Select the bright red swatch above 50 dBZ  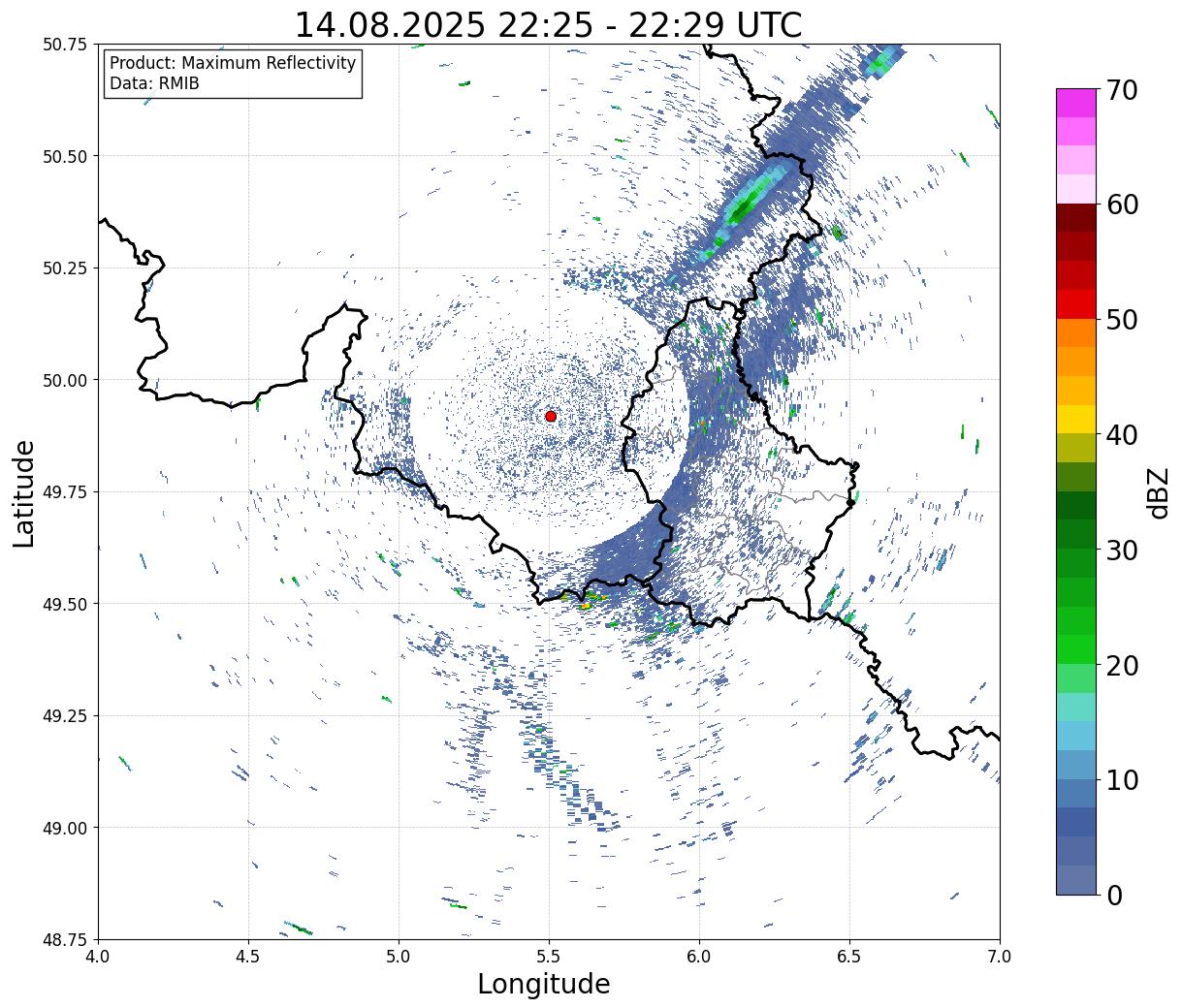click(x=1076, y=304)
